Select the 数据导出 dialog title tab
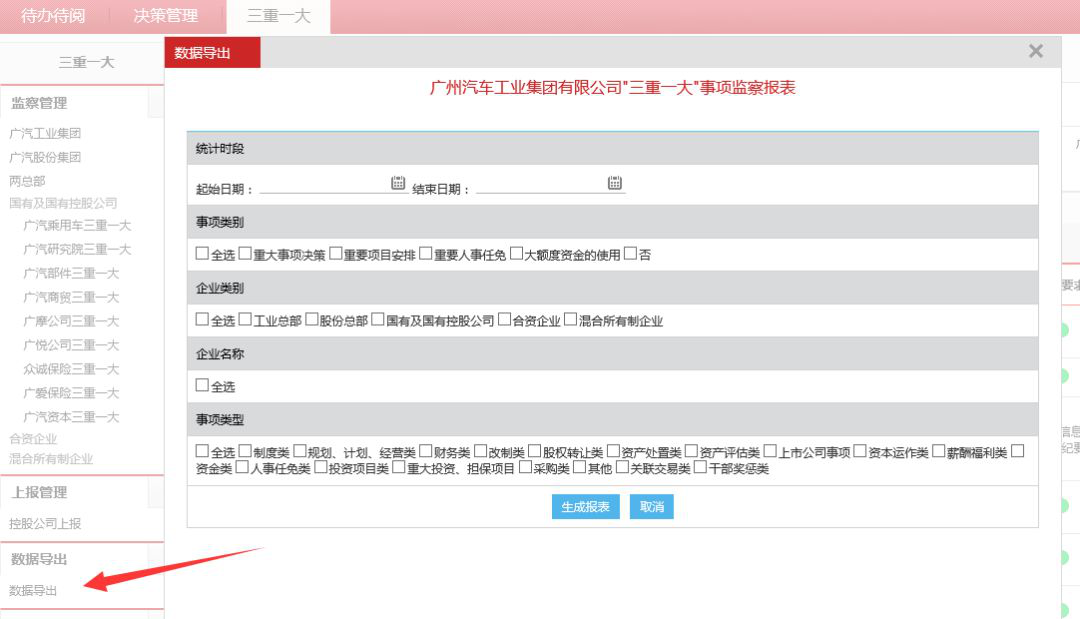Image resolution: width=1080 pixels, height=619 pixels. pyautogui.click(x=212, y=53)
